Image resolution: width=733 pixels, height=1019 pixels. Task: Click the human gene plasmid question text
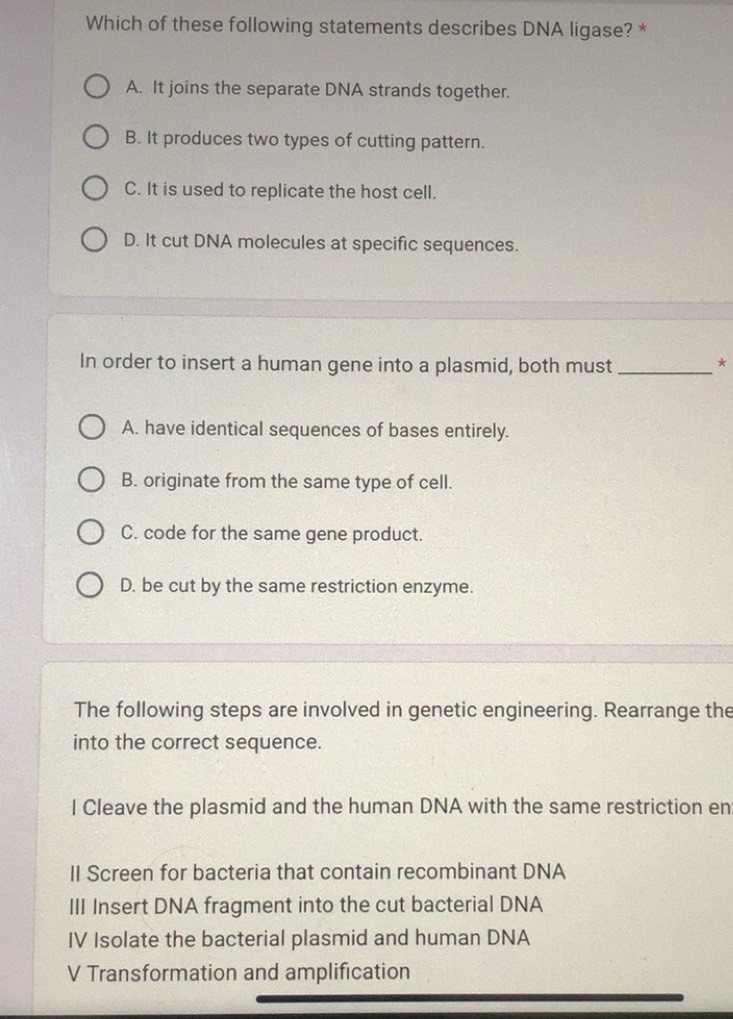[345, 366]
